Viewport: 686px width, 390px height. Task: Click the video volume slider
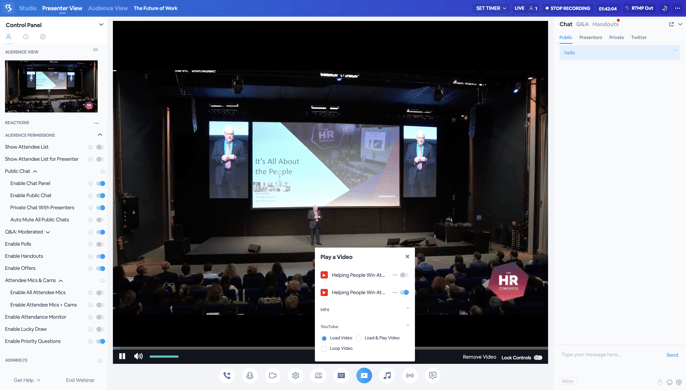[x=164, y=356]
